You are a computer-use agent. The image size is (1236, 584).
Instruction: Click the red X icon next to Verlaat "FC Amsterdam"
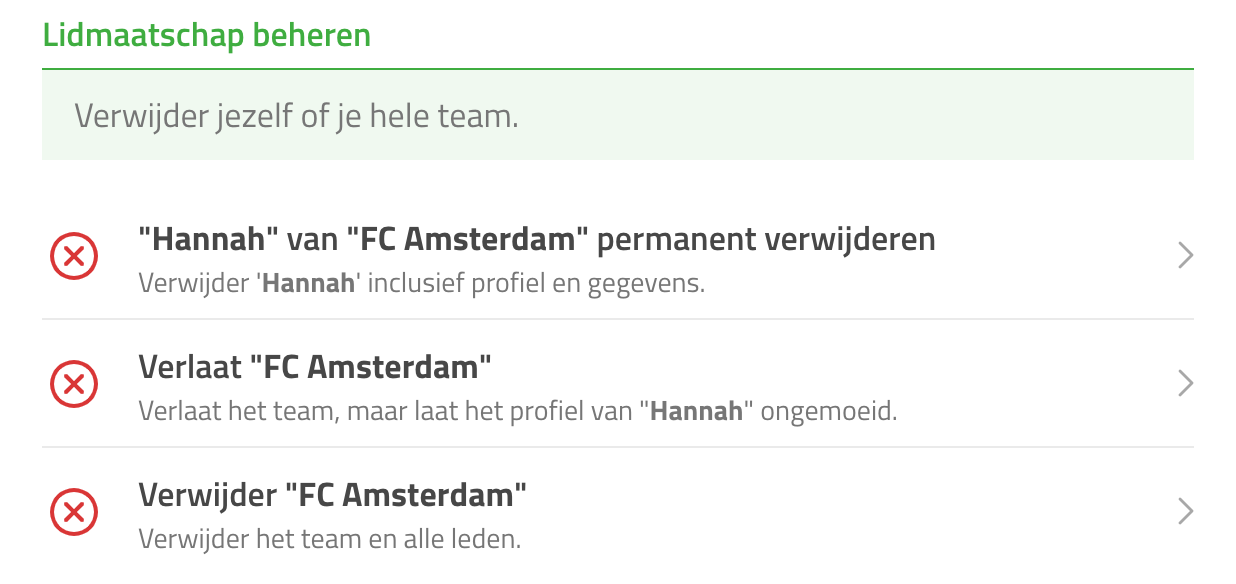click(x=74, y=384)
